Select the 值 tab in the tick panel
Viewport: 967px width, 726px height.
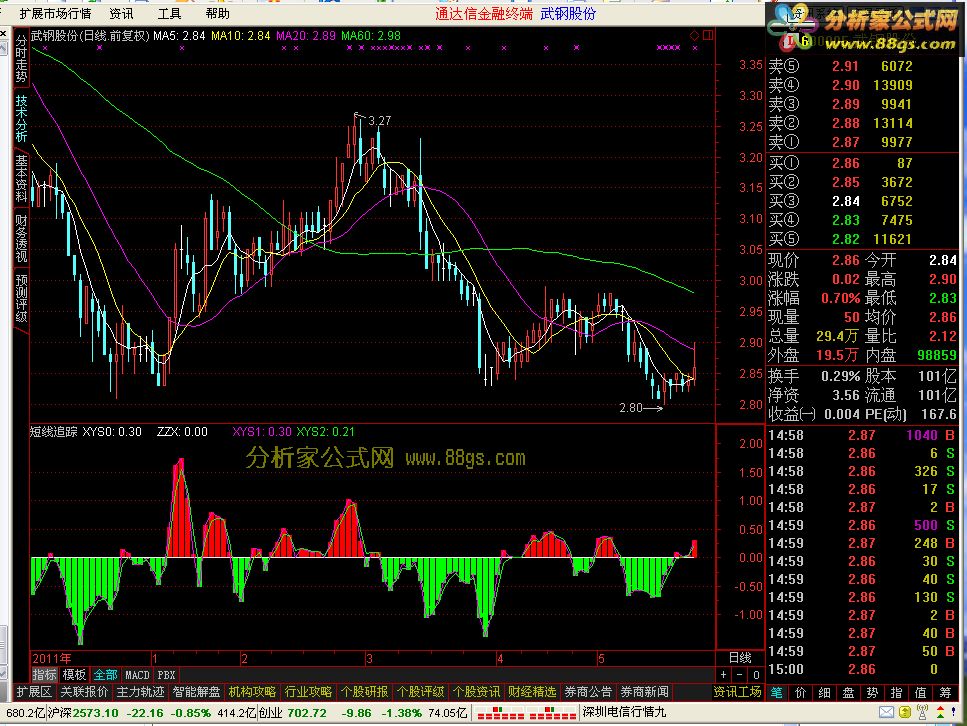click(920, 692)
